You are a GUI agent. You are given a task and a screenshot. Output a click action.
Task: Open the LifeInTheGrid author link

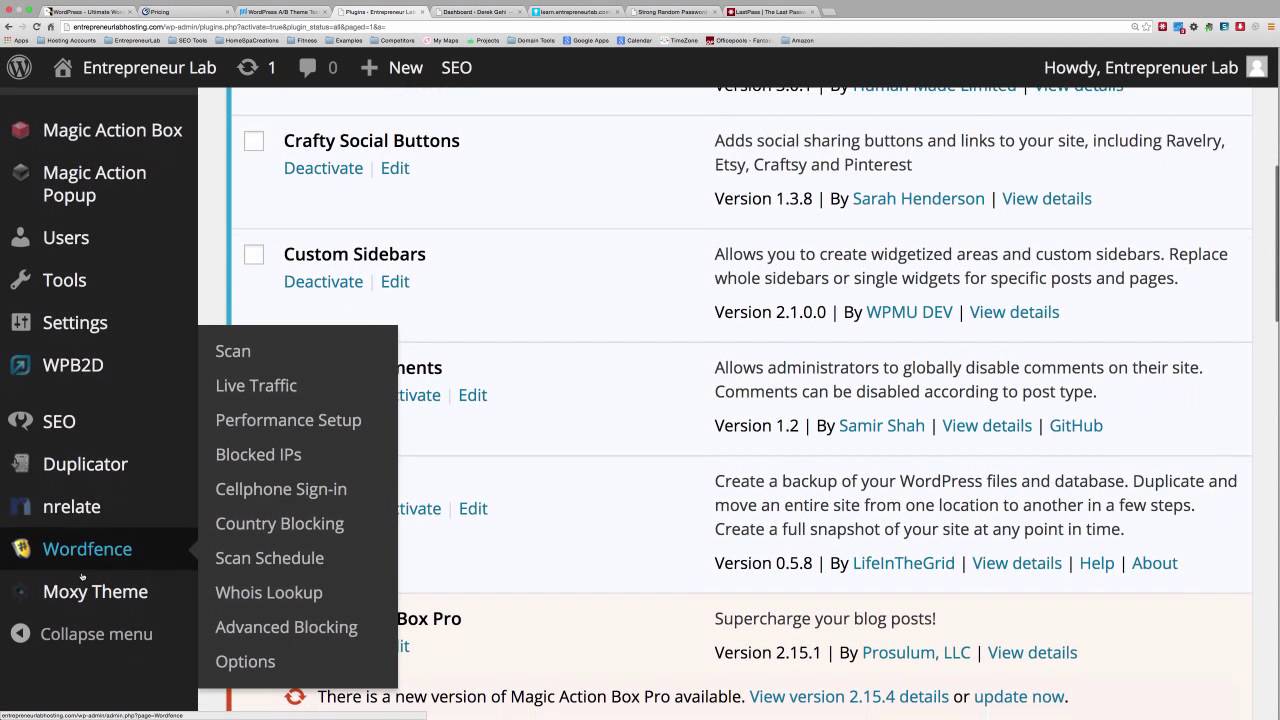click(903, 563)
